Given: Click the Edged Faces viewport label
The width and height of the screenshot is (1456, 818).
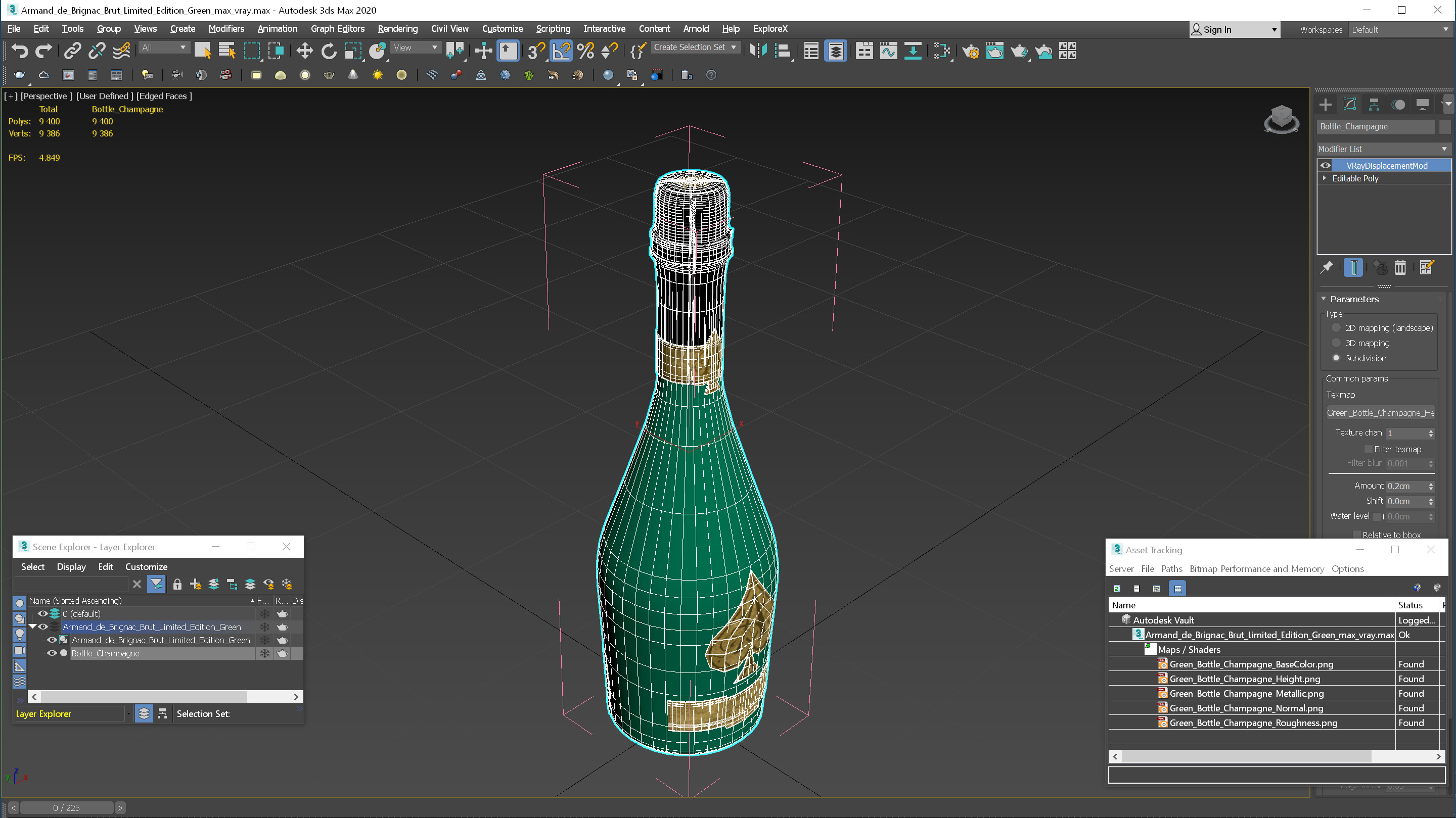Looking at the screenshot, I should (164, 96).
